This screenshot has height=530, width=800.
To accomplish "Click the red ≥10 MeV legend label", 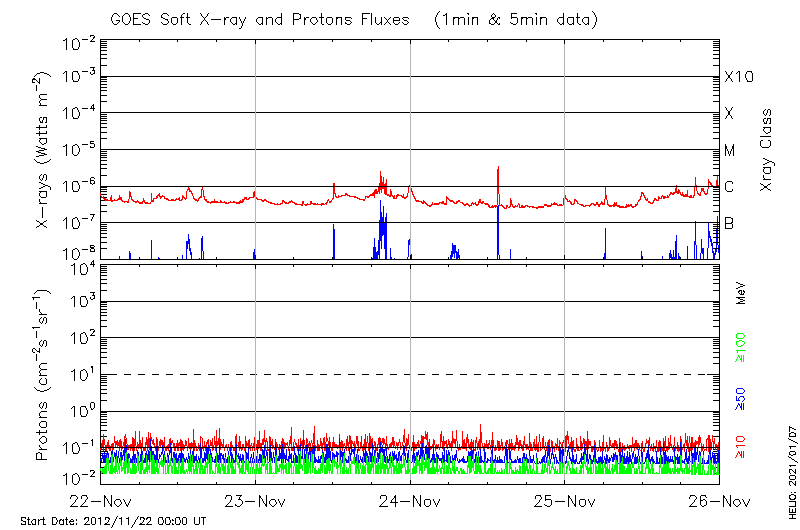I will pyautogui.click(x=741, y=449).
